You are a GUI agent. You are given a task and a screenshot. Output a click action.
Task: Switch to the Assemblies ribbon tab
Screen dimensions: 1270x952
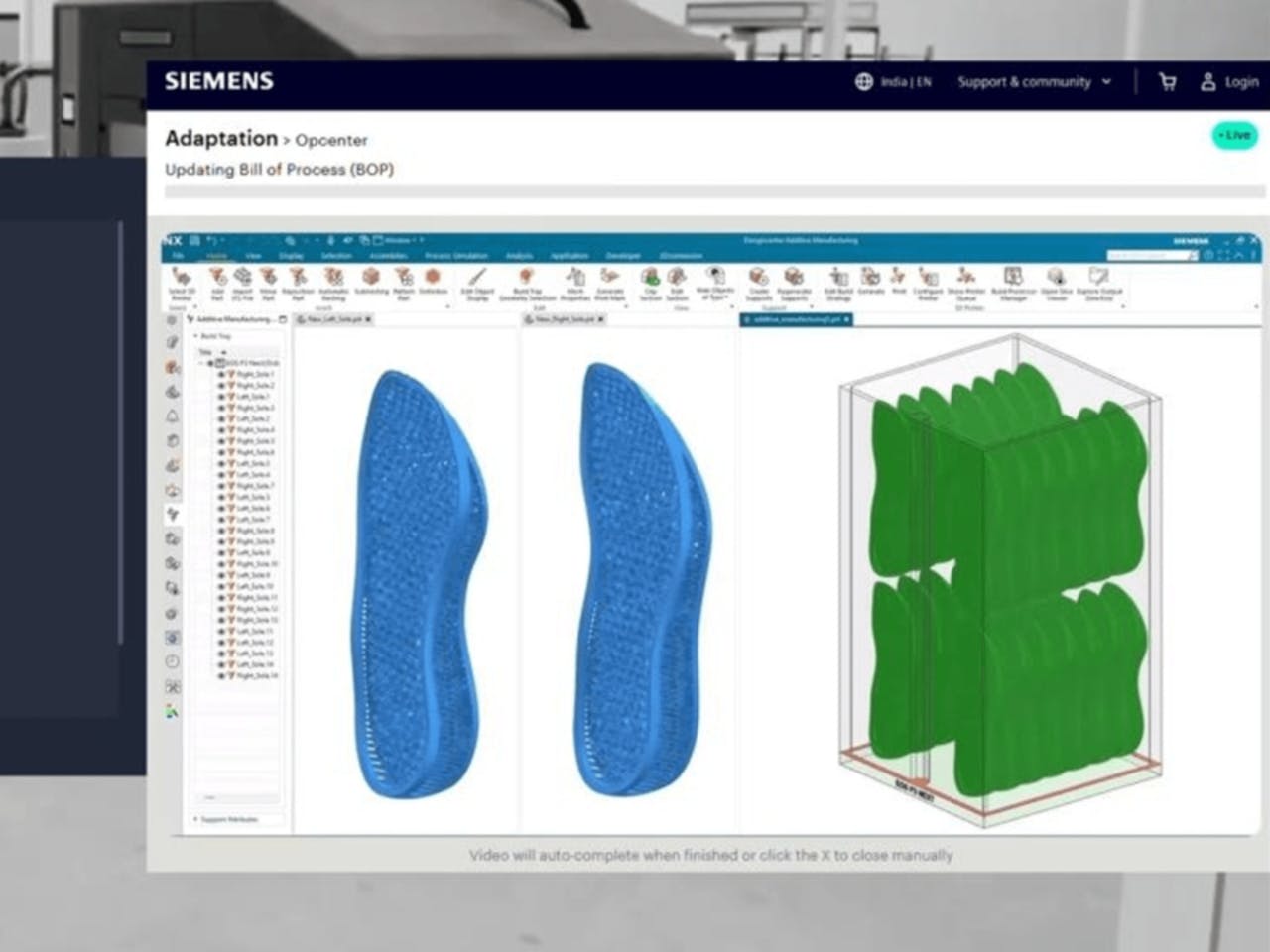pos(387,256)
